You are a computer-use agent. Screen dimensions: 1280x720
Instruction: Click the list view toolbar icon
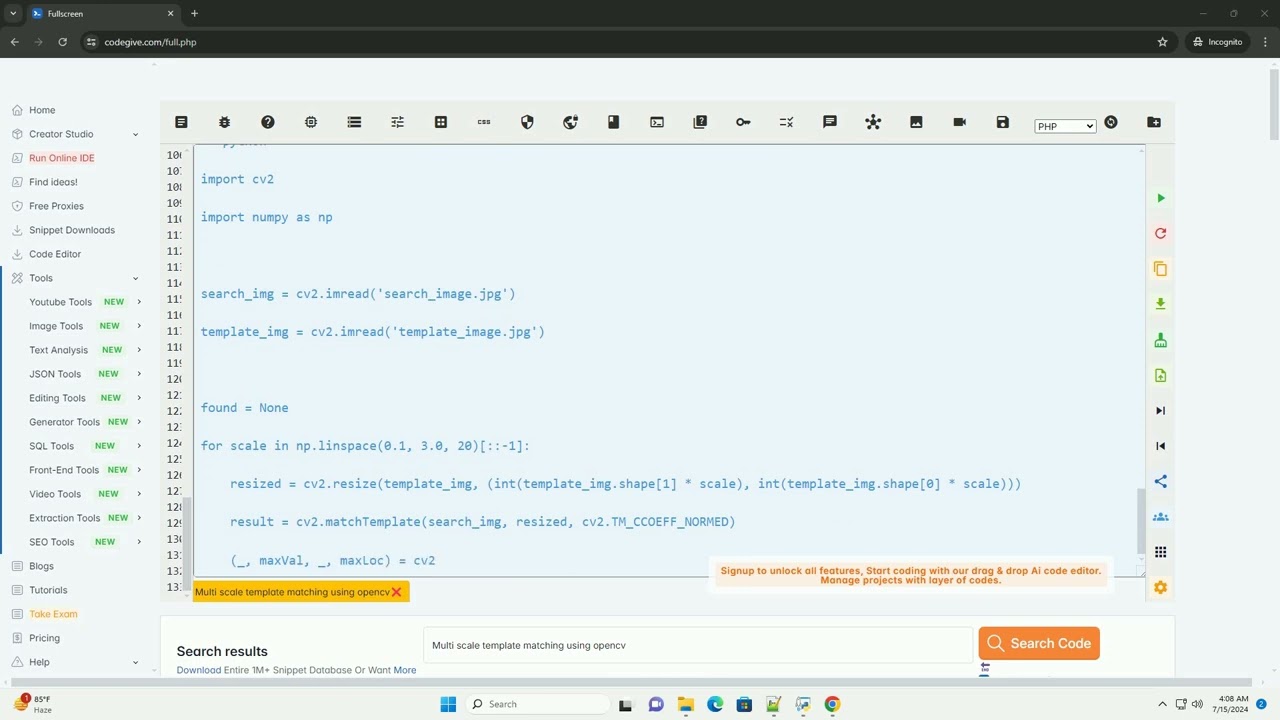(354, 122)
